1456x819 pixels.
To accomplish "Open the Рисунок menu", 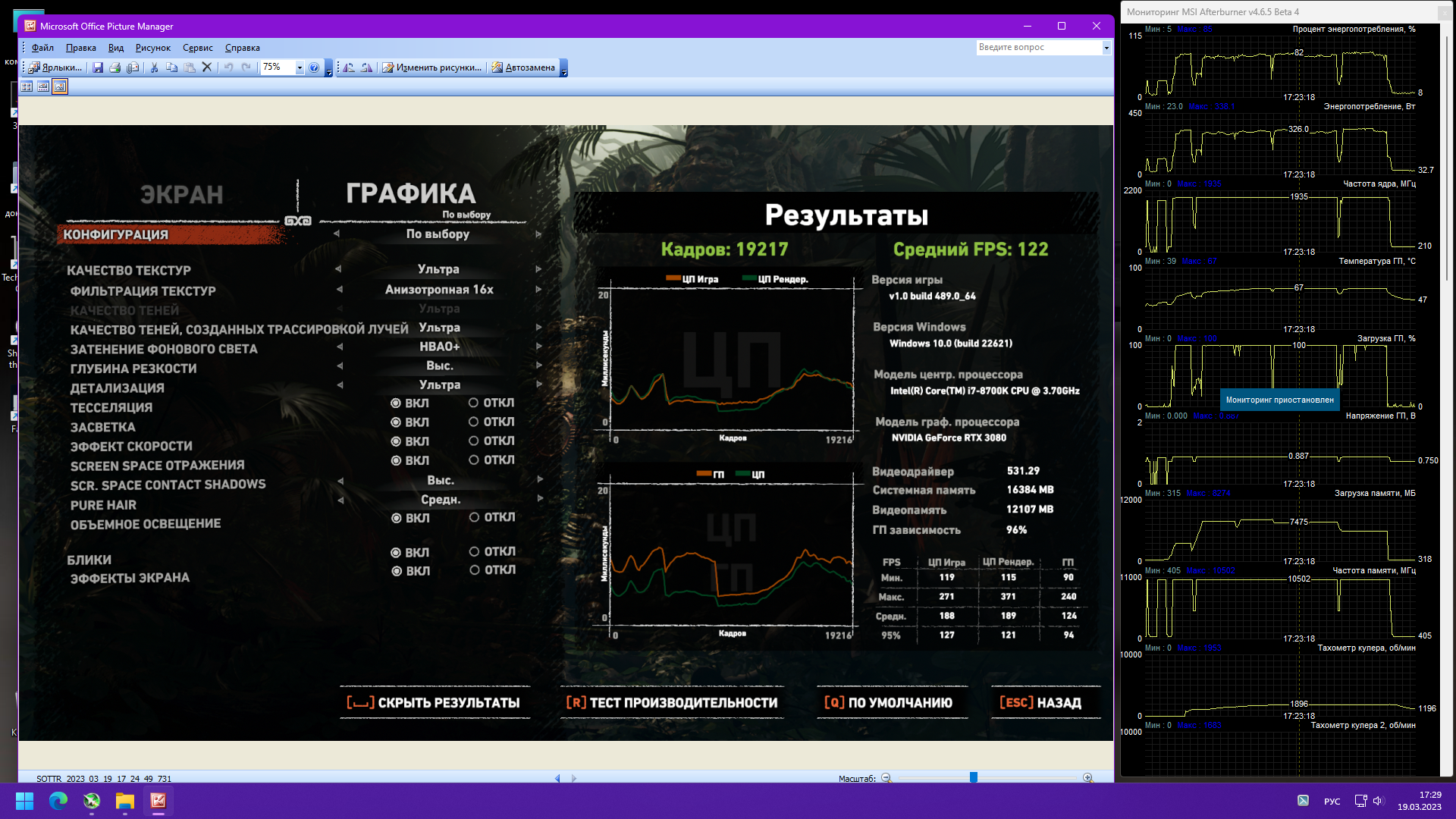I will [x=152, y=48].
